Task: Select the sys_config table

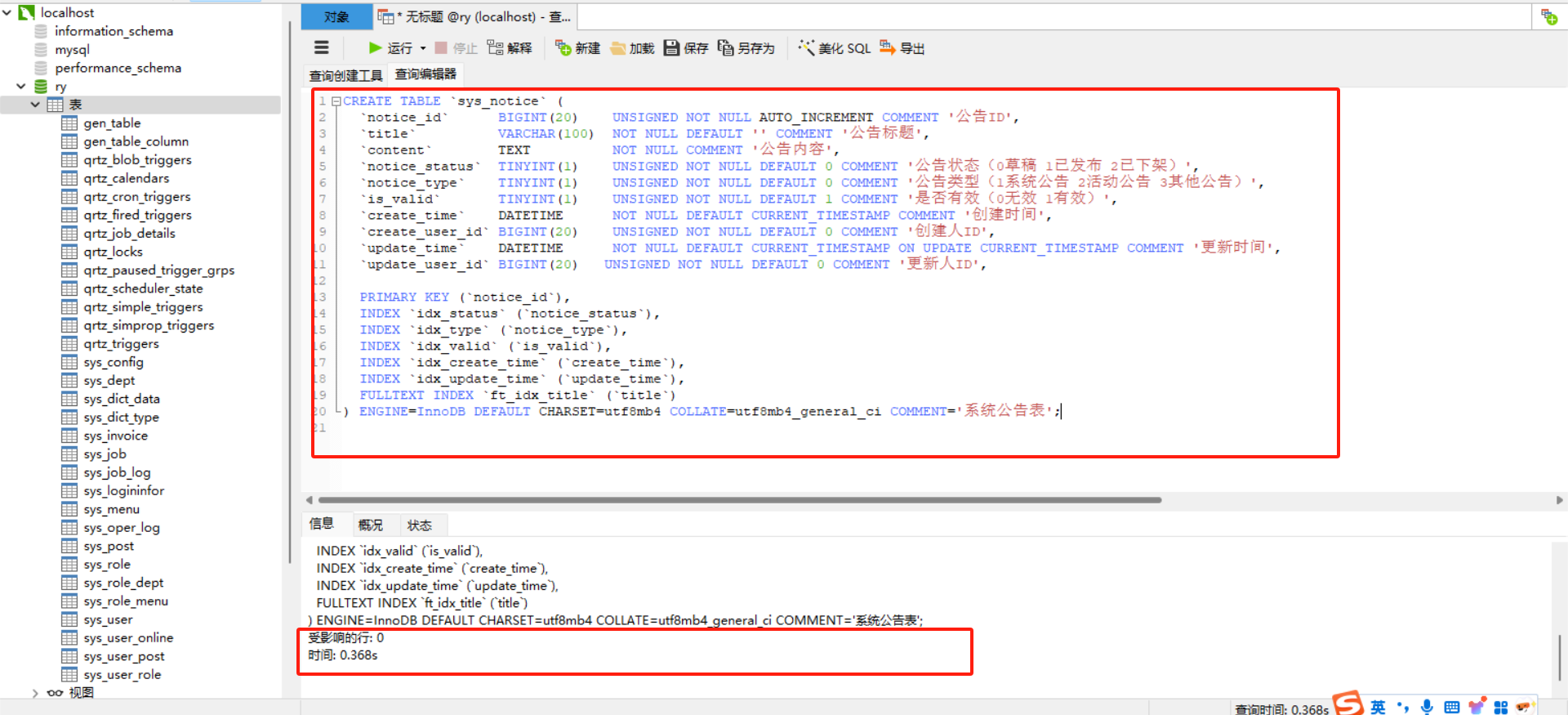Action: point(113,362)
